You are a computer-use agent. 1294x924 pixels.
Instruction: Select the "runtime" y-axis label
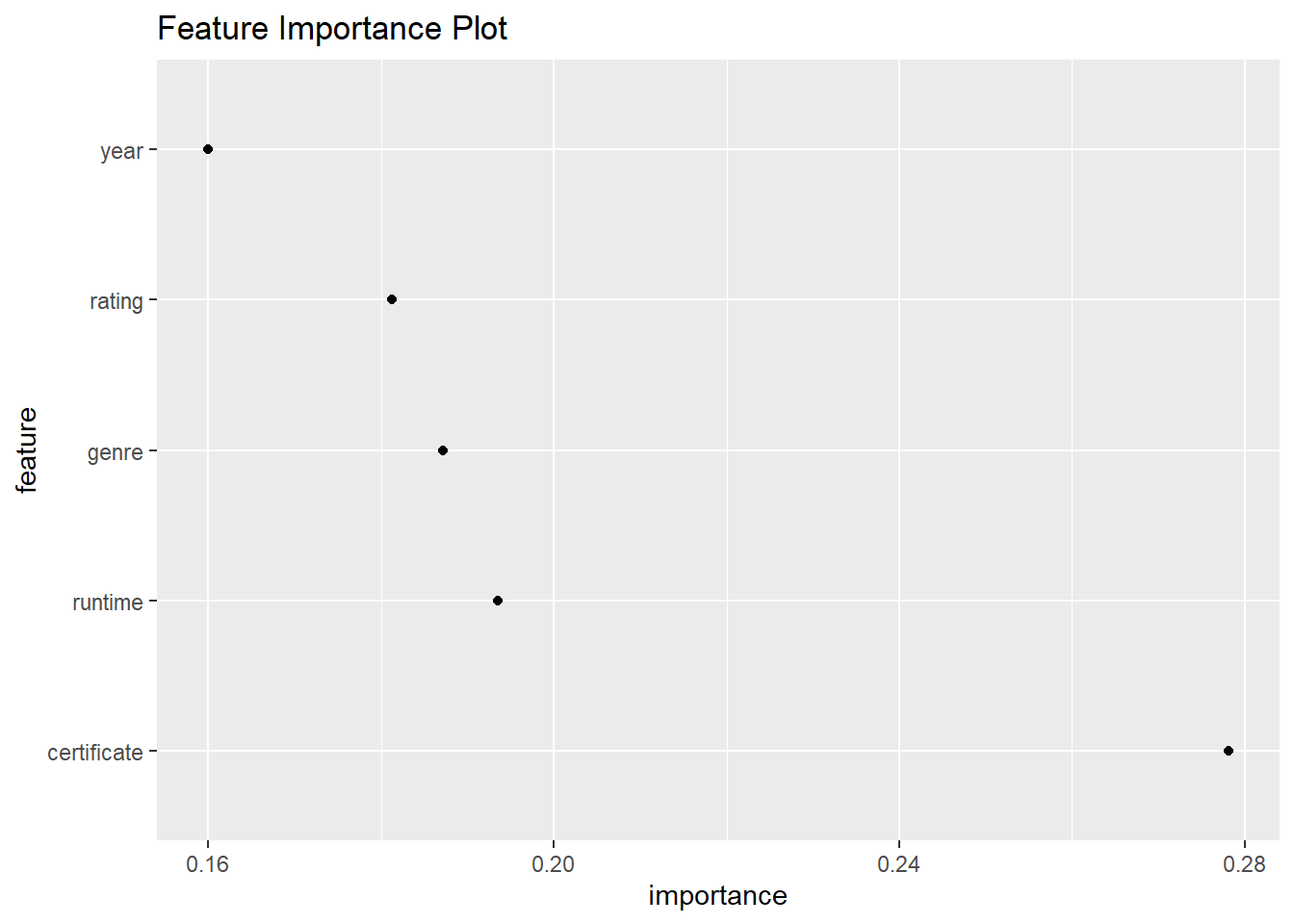pyautogui.click(x=107, y=603)
